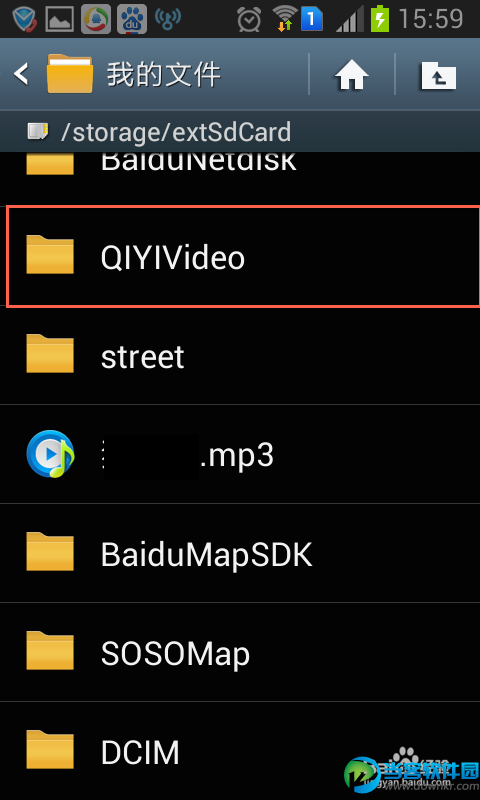Tap the mp3 music player icon

50,454
